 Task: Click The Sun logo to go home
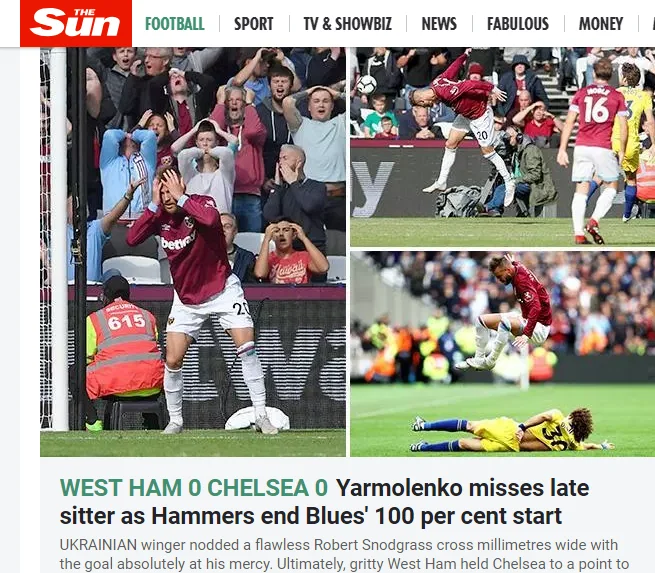click(76, 23)
